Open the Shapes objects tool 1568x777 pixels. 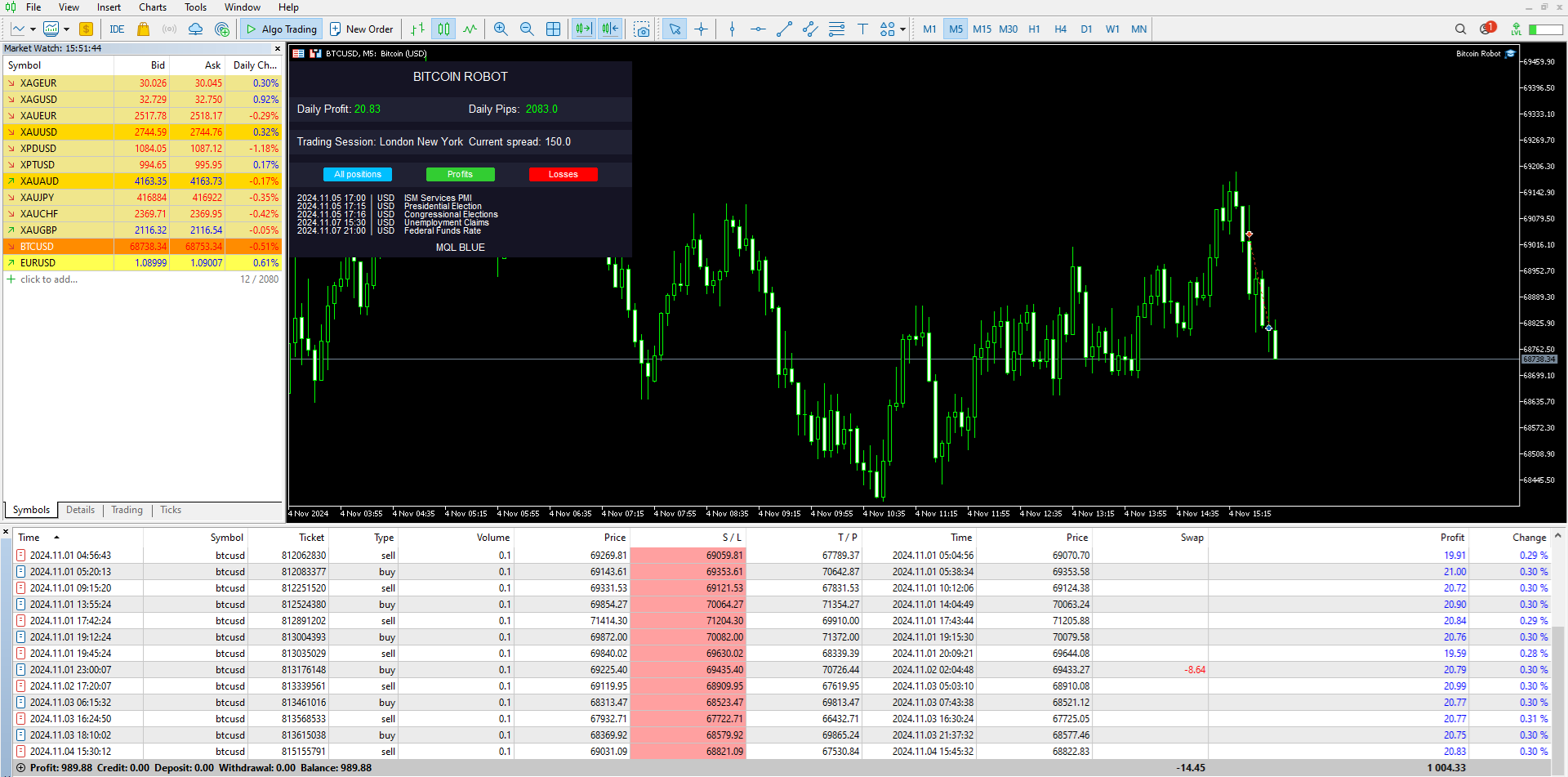point(887,29)
